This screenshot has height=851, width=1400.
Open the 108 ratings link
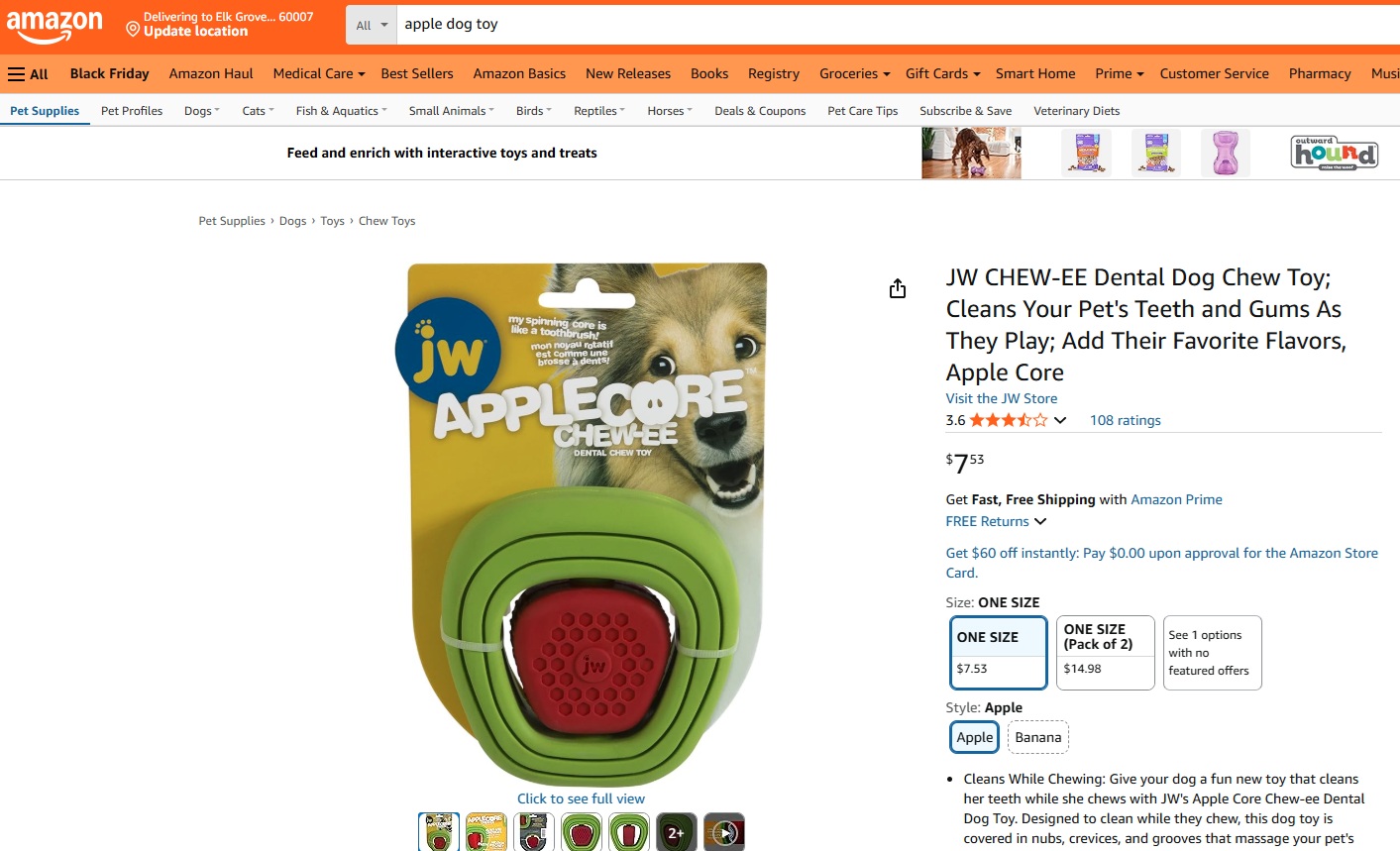[1126, 420]
